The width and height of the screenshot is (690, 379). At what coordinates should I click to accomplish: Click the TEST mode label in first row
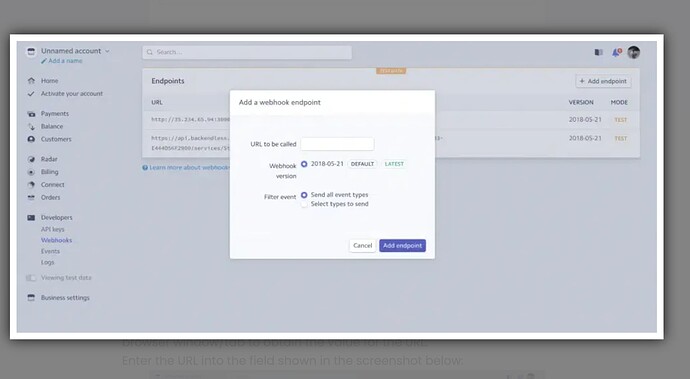[620, 120]
